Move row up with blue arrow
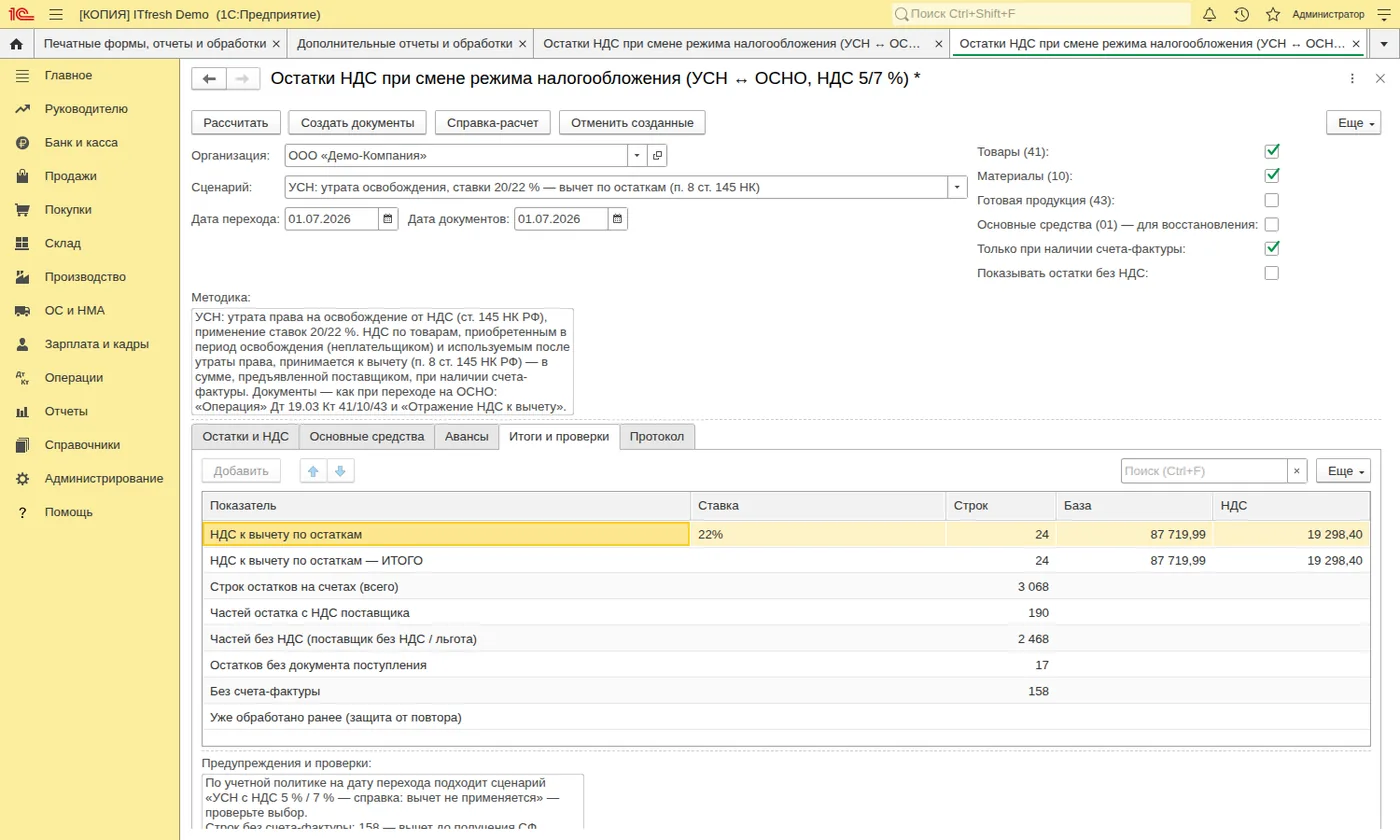This screenshot has width=1400, height=840. (x=313, y=471)
